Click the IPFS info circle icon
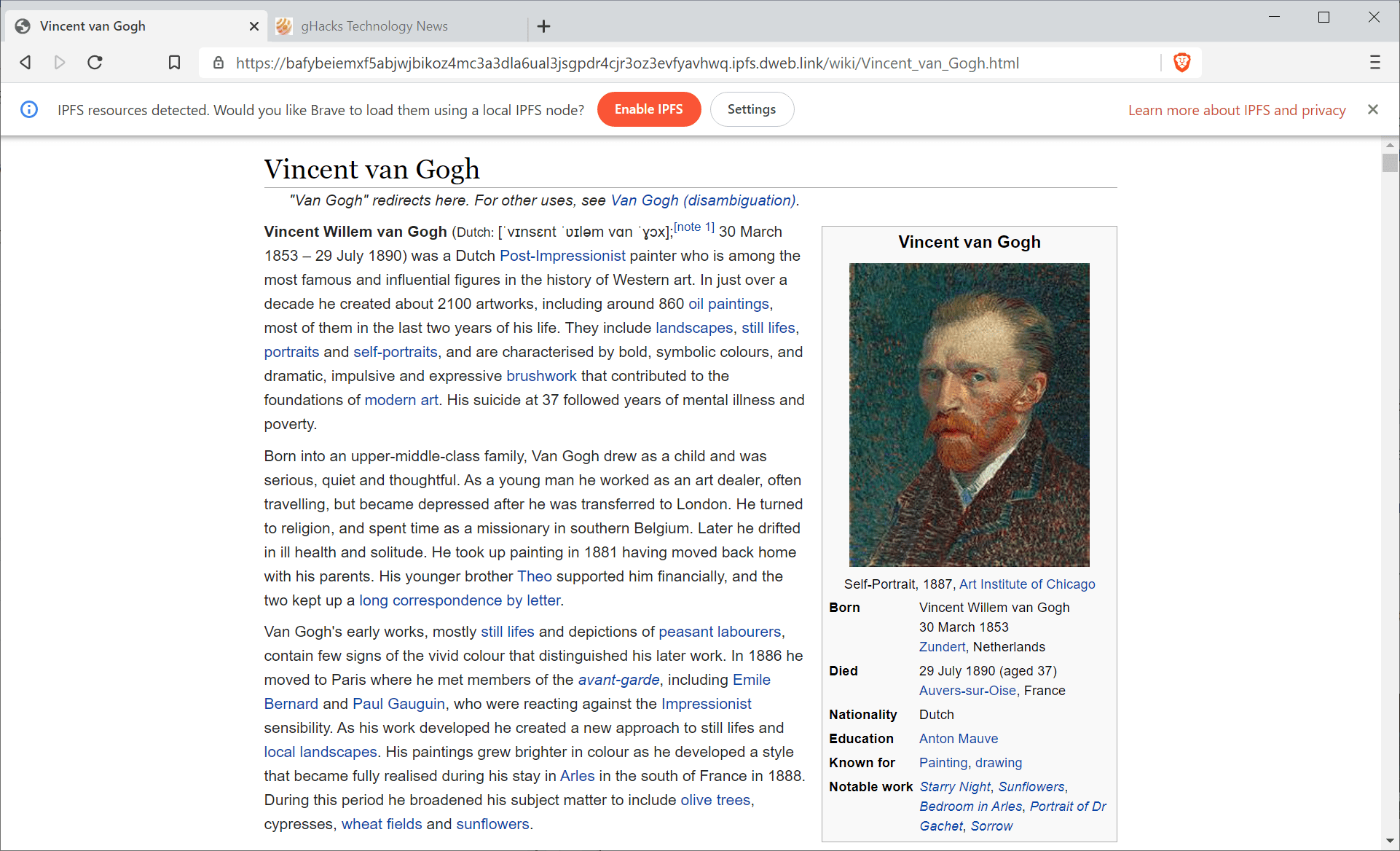The height and width of the screenshot is (851, 1400). [x=29, y=109]
